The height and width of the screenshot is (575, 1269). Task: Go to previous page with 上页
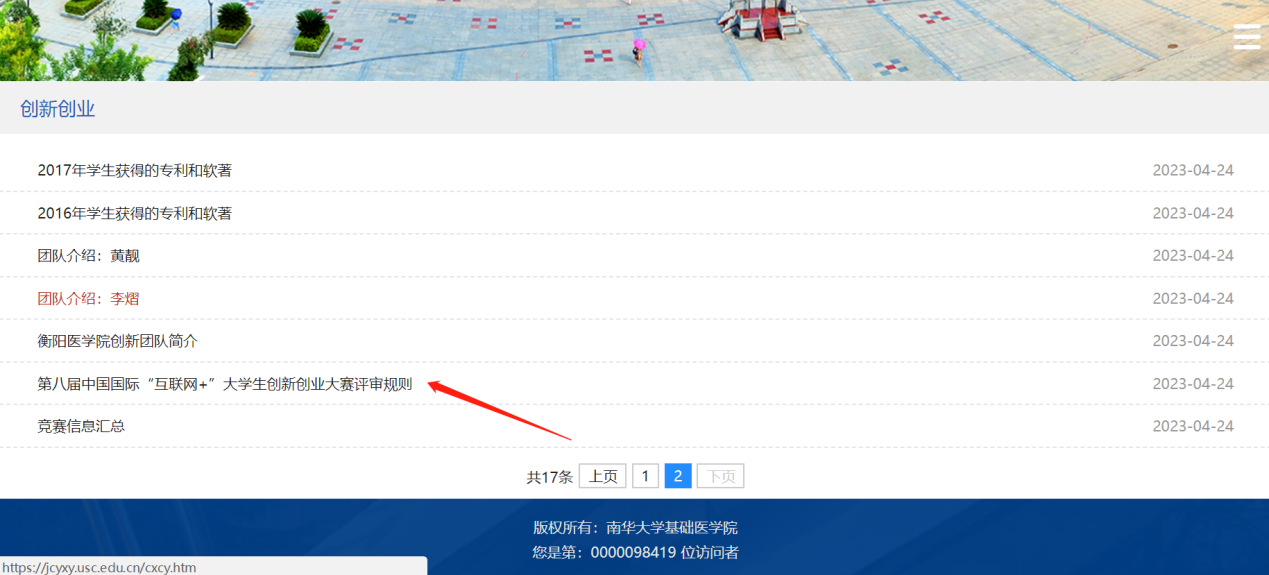click(602, 476)
